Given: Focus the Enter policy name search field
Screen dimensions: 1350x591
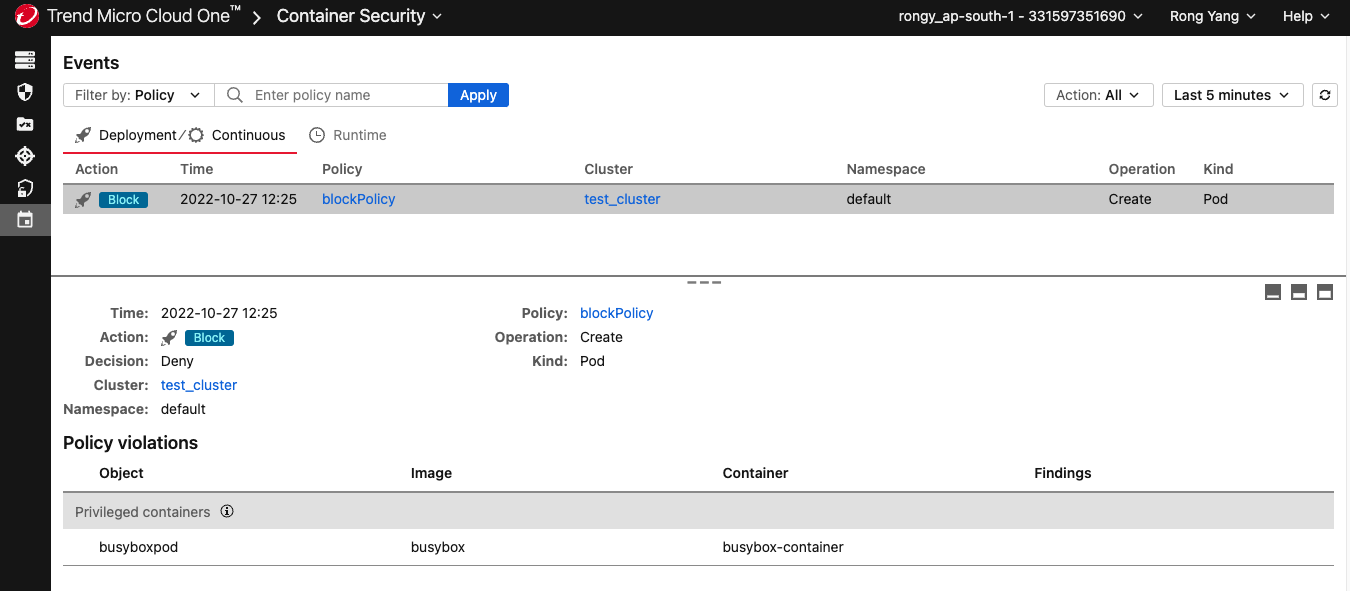Looking at the screenshot, I should pos(345,95).
